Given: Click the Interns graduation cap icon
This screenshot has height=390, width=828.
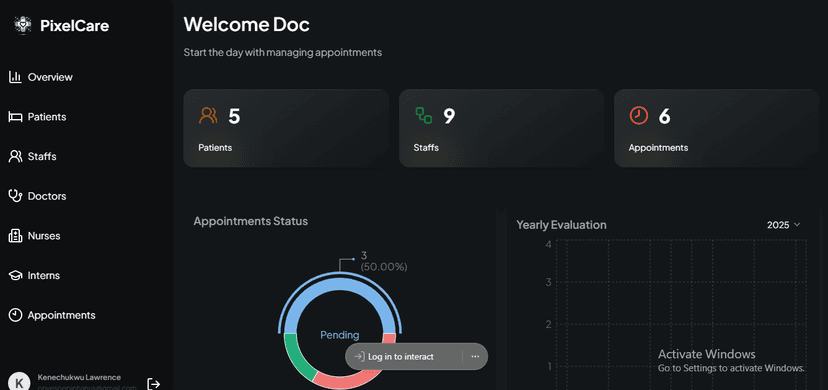Looking at the screenshot, I should coord(15,275).
